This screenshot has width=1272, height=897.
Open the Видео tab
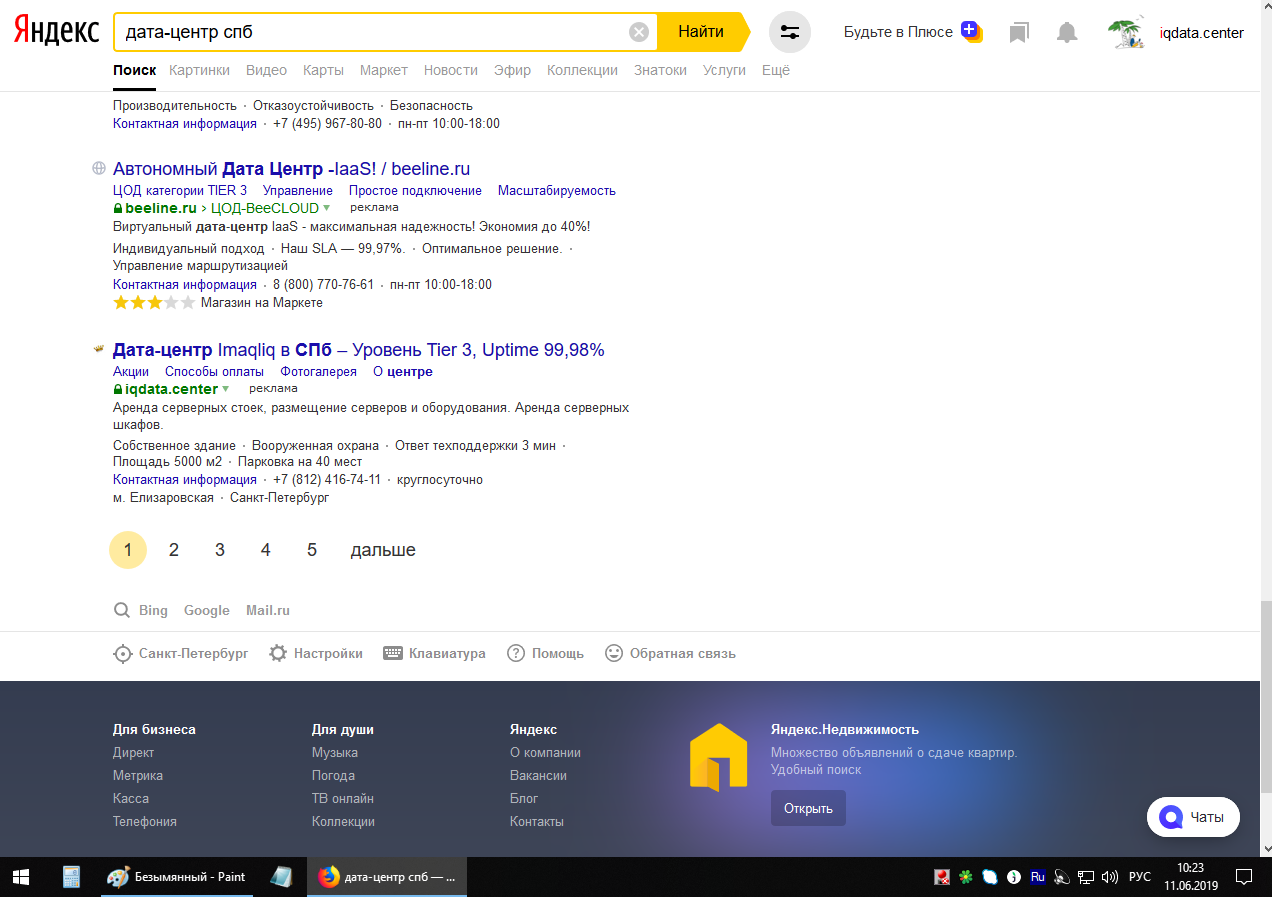coord(266,70)
